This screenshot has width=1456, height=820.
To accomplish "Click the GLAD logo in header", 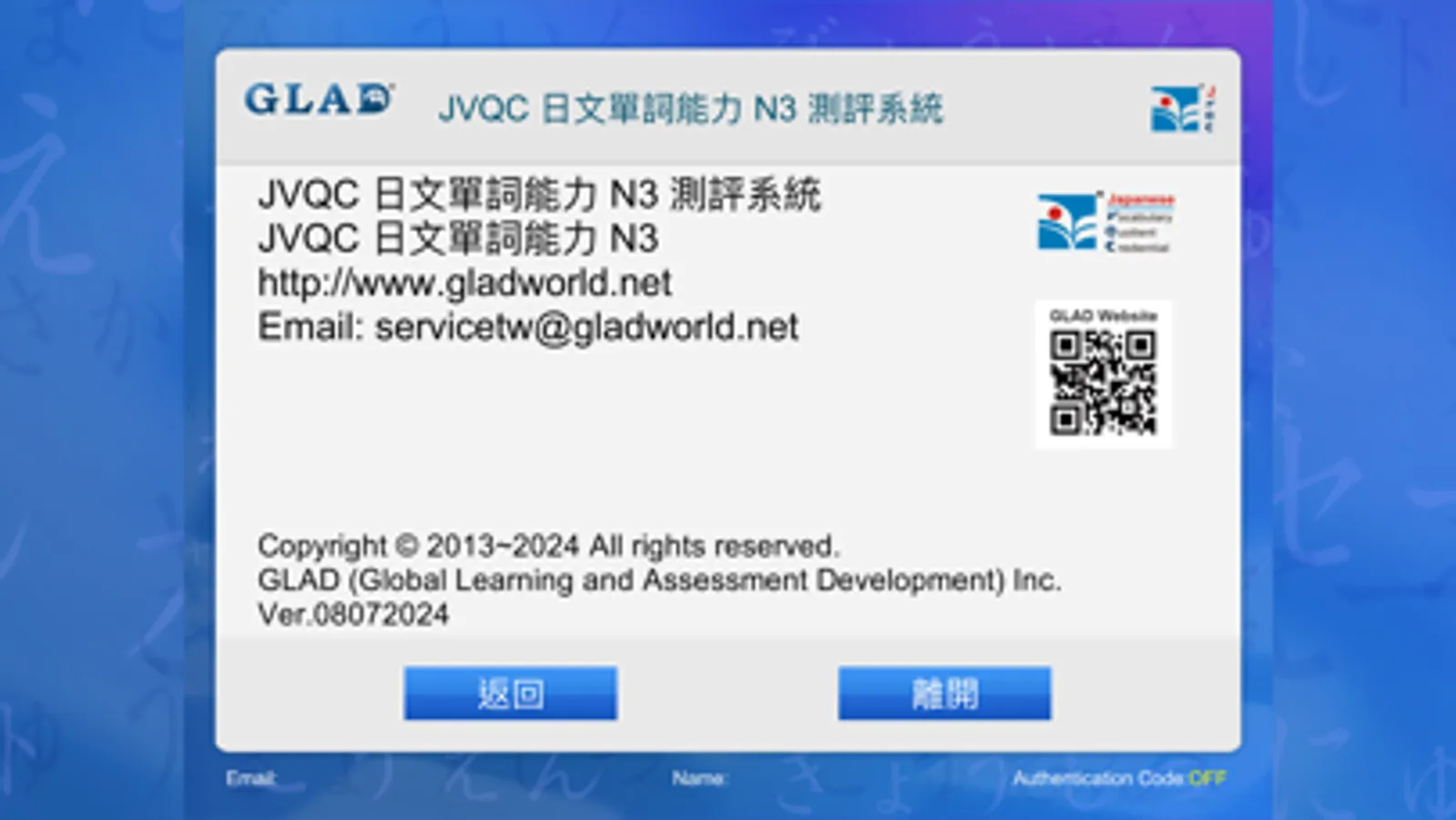I will point(319,99).
